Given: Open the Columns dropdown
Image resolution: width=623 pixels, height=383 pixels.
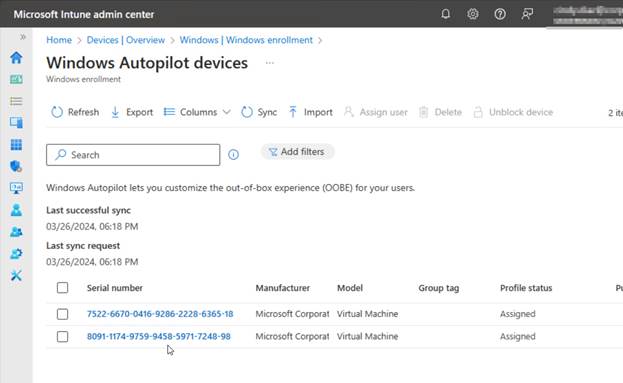Looking at the screenshot, I should [197, 112].
